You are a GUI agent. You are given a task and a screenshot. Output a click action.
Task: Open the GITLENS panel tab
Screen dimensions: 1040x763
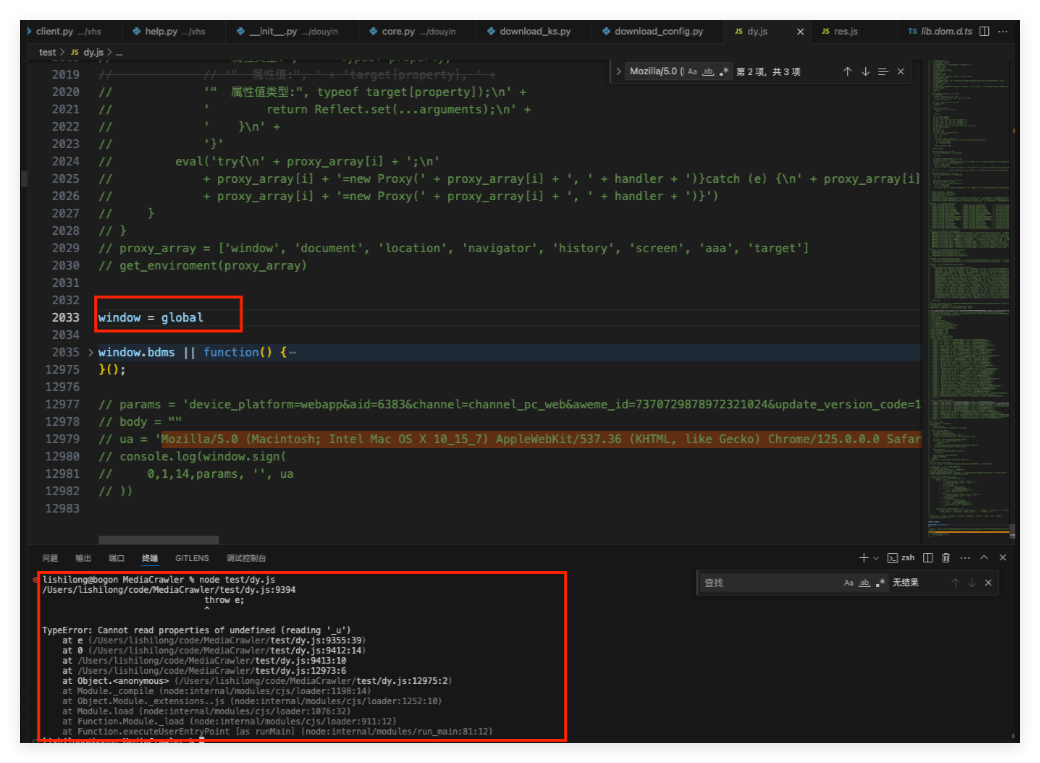192,558
